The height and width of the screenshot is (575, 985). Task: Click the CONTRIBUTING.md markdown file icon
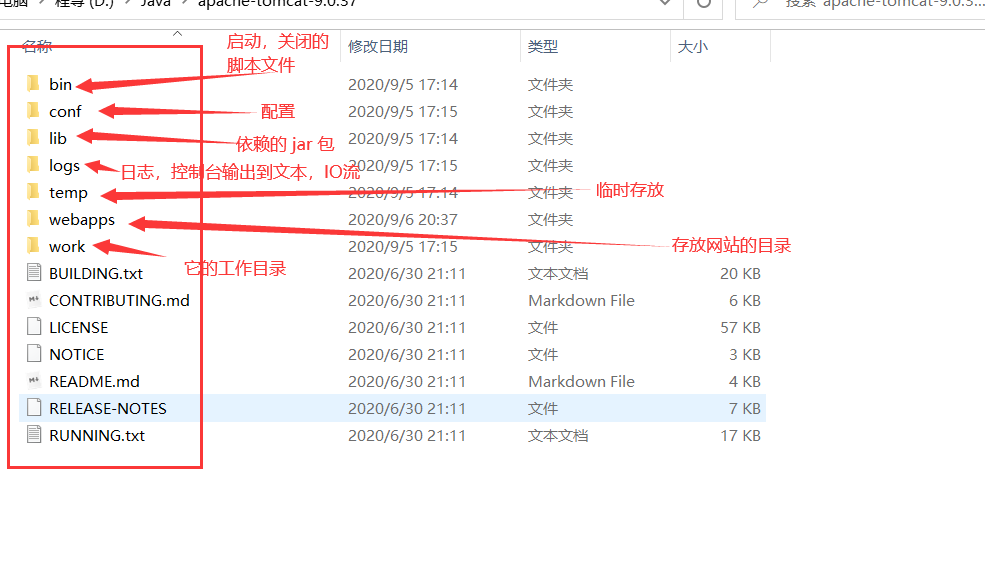pyautogui.click(x=34, y=300)
